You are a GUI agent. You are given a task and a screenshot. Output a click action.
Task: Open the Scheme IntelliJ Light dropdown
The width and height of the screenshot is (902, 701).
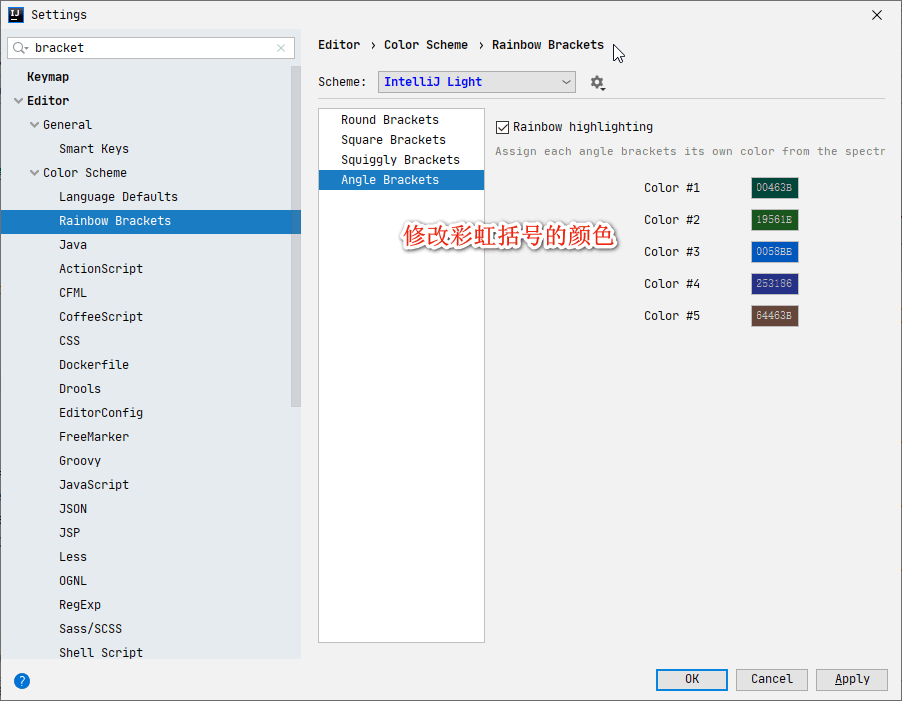tap(476, 82)
